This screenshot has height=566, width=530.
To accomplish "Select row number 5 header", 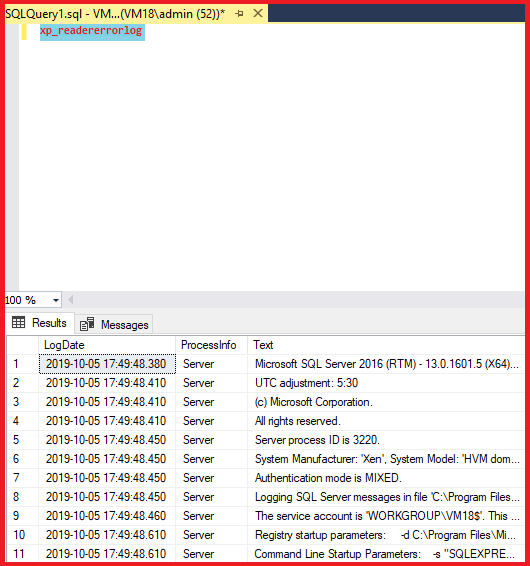I will (x=22, y=440).
